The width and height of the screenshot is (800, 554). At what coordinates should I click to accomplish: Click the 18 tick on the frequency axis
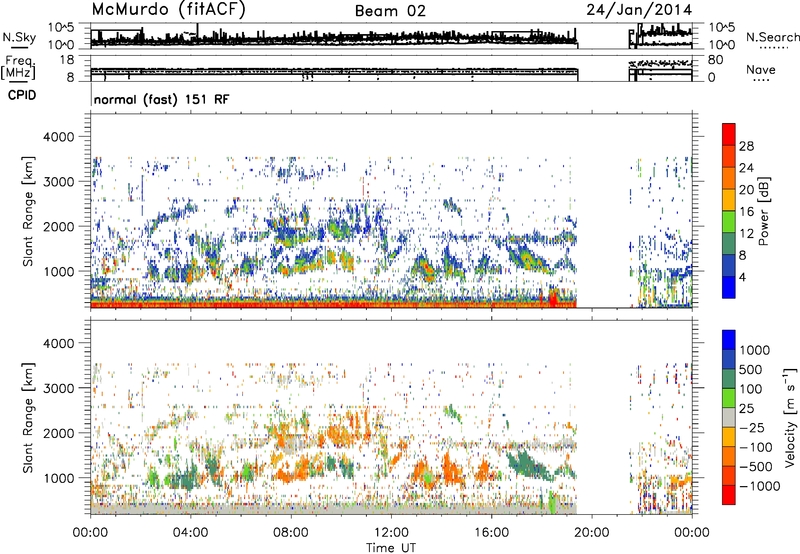tap(67, 60)
